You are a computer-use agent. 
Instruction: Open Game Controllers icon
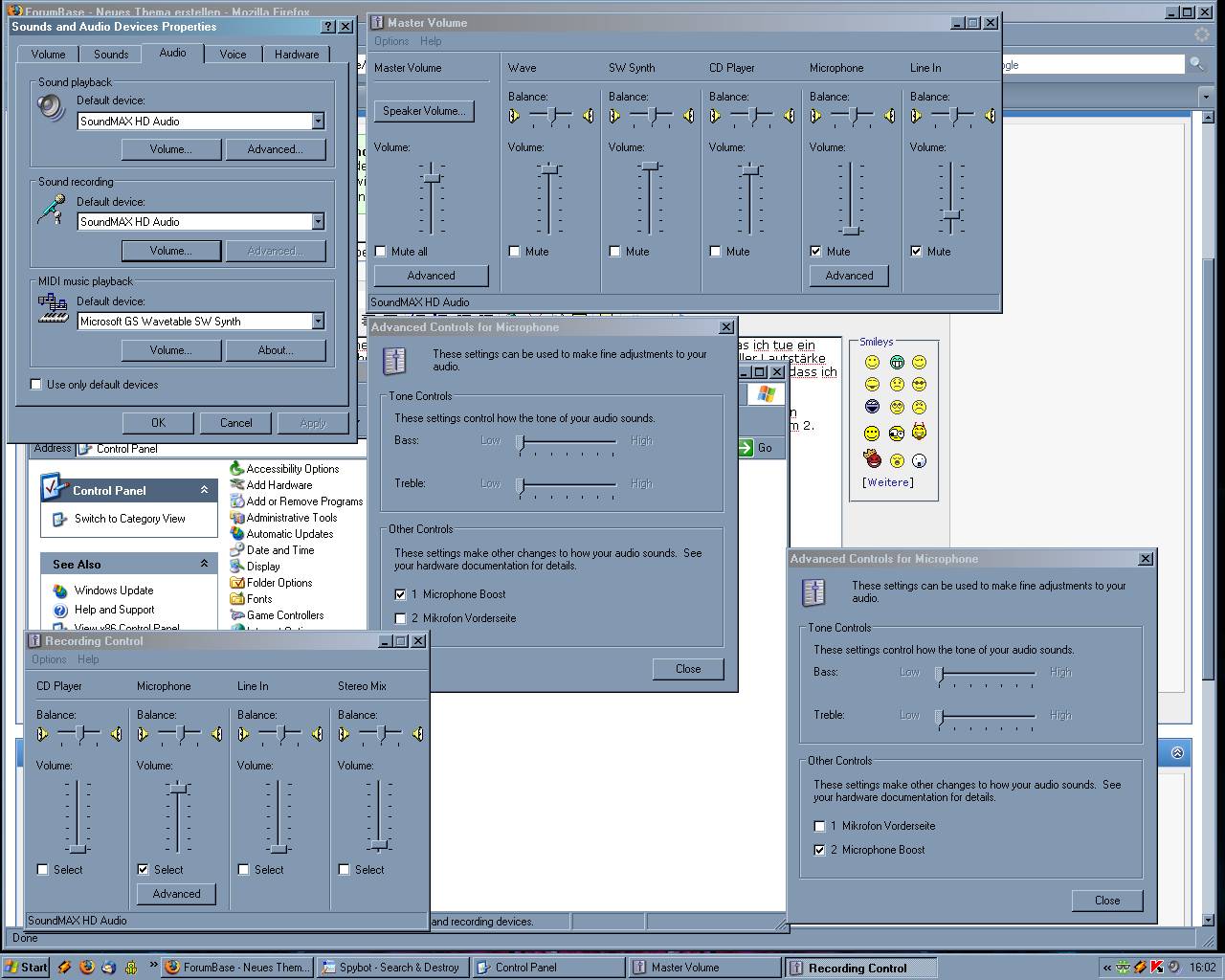coord(237,615)
